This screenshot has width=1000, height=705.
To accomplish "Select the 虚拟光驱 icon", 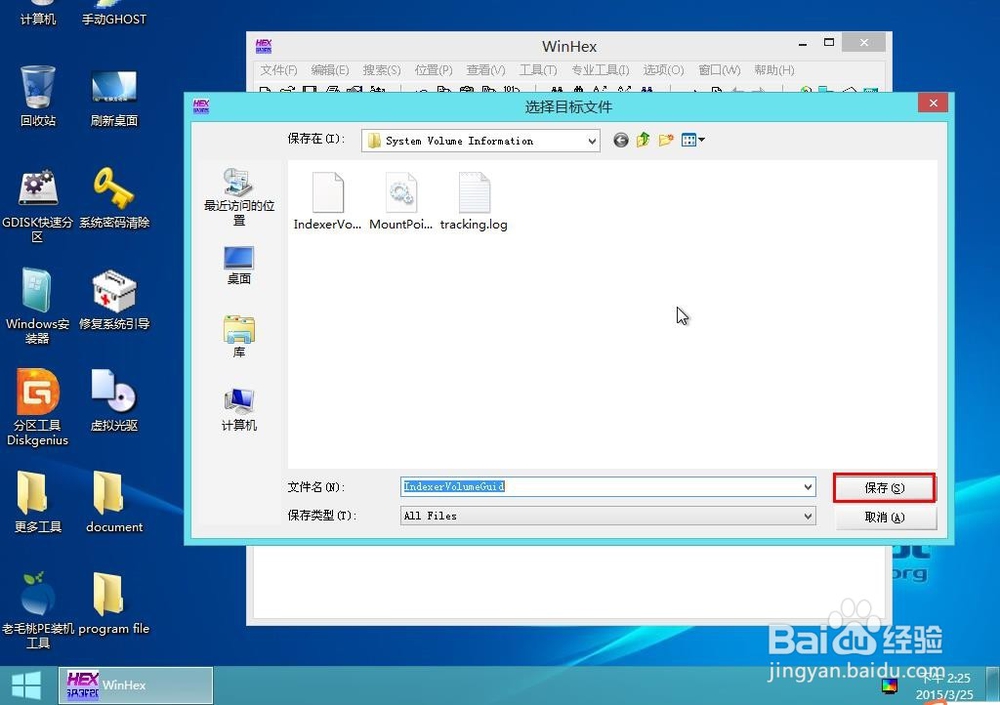I will pos(114,401).
